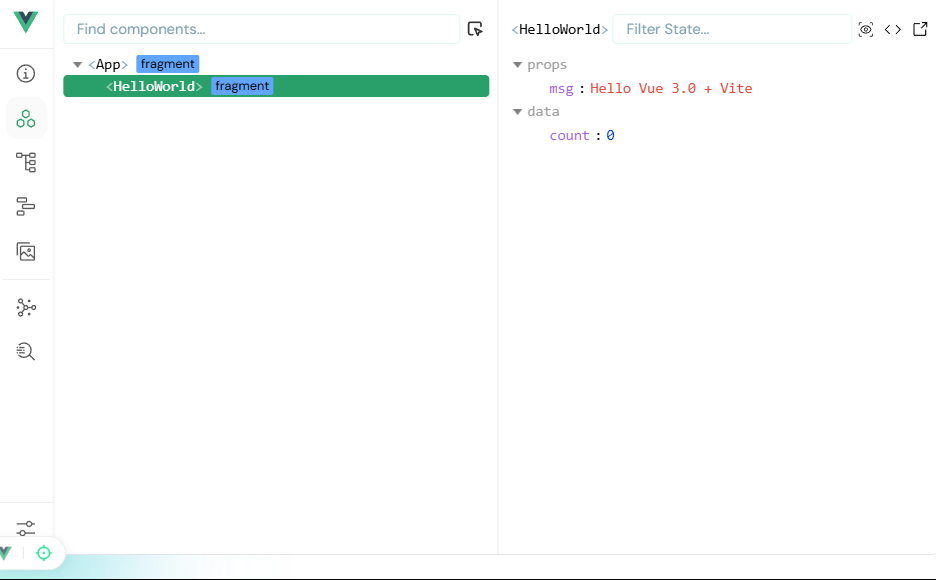The image size is (936, 580).
Task: Toggle the component inspector crosshair at bottom left
Action: click(43, 553)
